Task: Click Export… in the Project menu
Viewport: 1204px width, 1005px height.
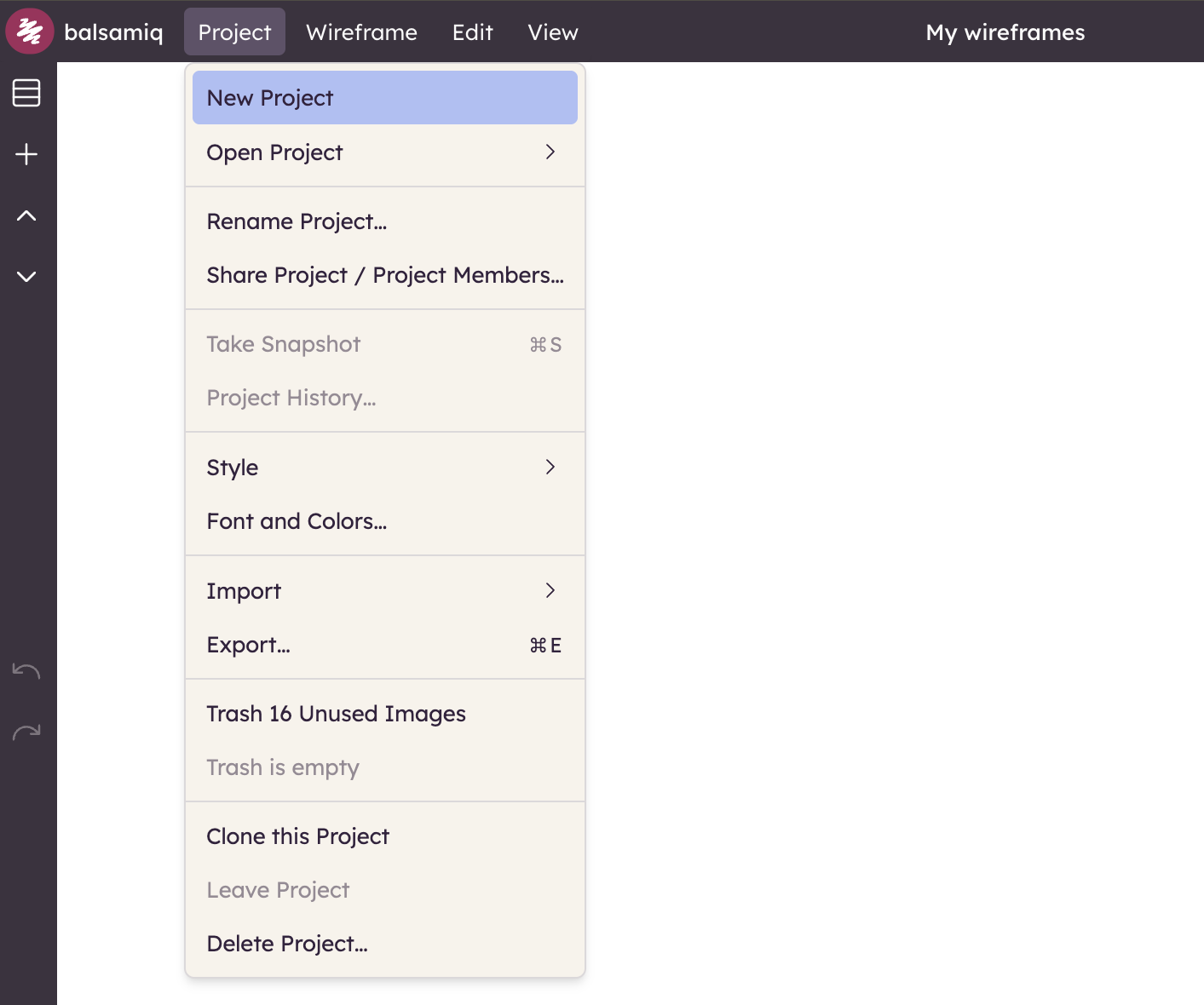Action: 248,645
